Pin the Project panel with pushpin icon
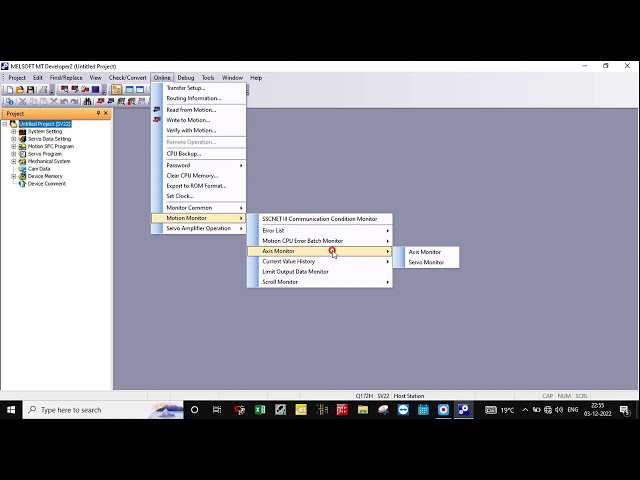This screenshot has height=480, width=640. pos(98,113)
